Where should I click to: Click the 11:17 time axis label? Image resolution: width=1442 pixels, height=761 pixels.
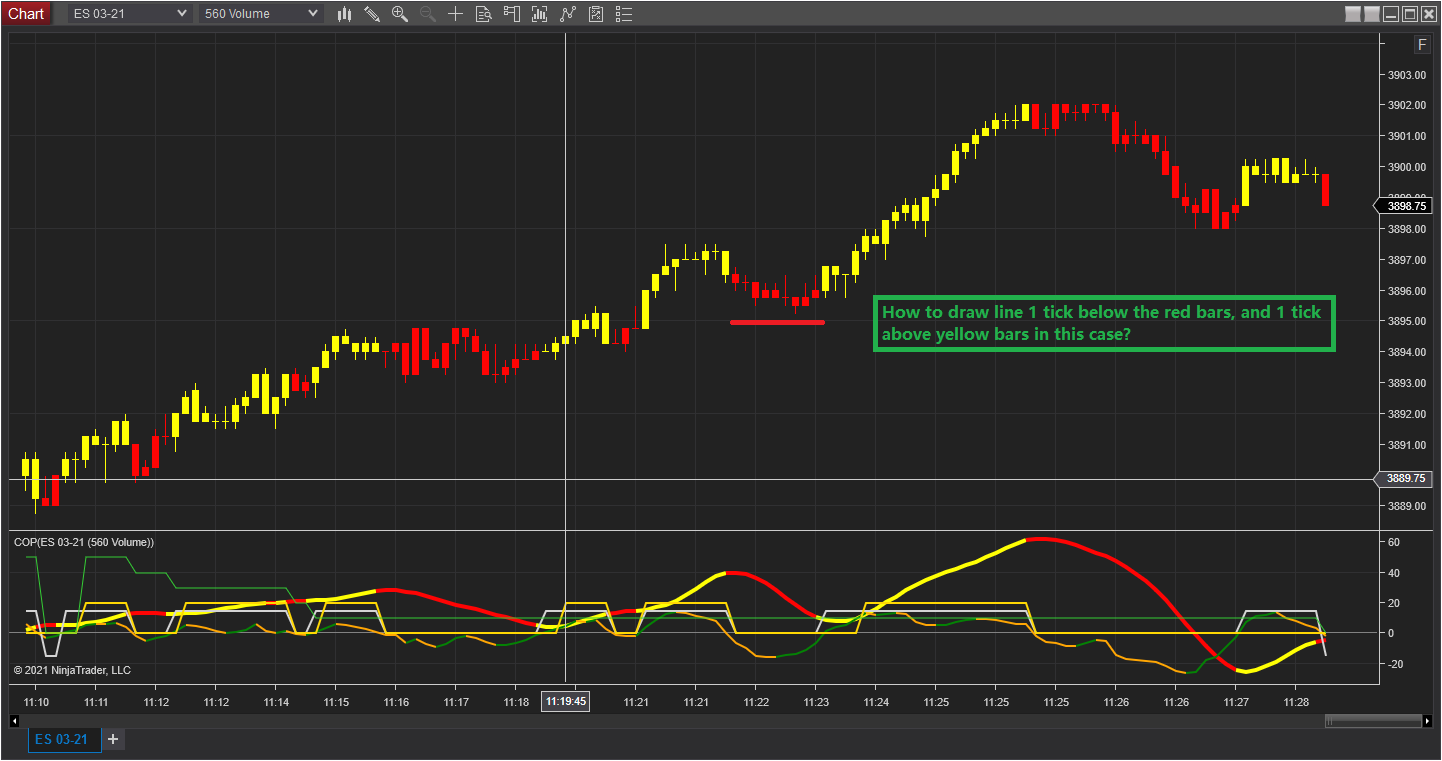point(456,702)
